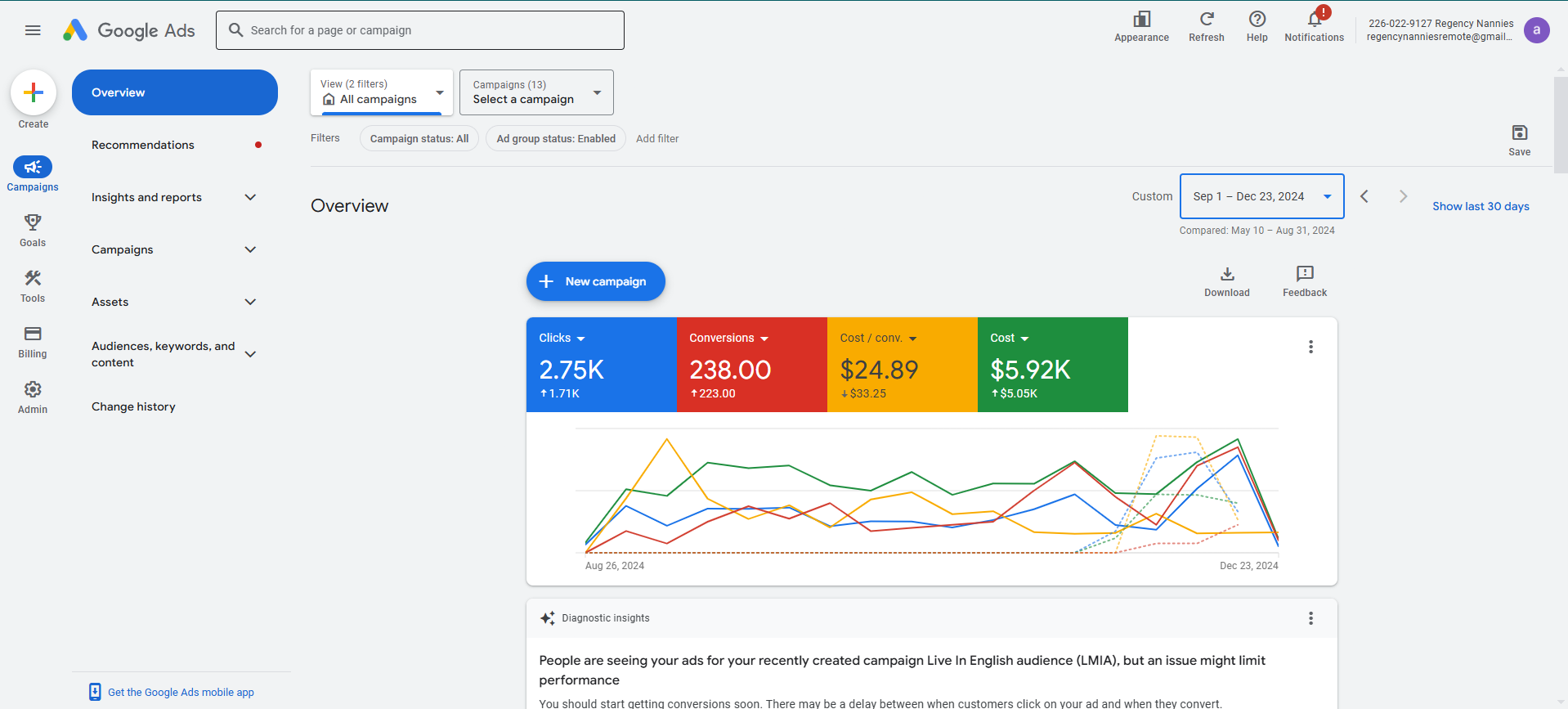Toggle the Campaign status: All filter chip

419,139
